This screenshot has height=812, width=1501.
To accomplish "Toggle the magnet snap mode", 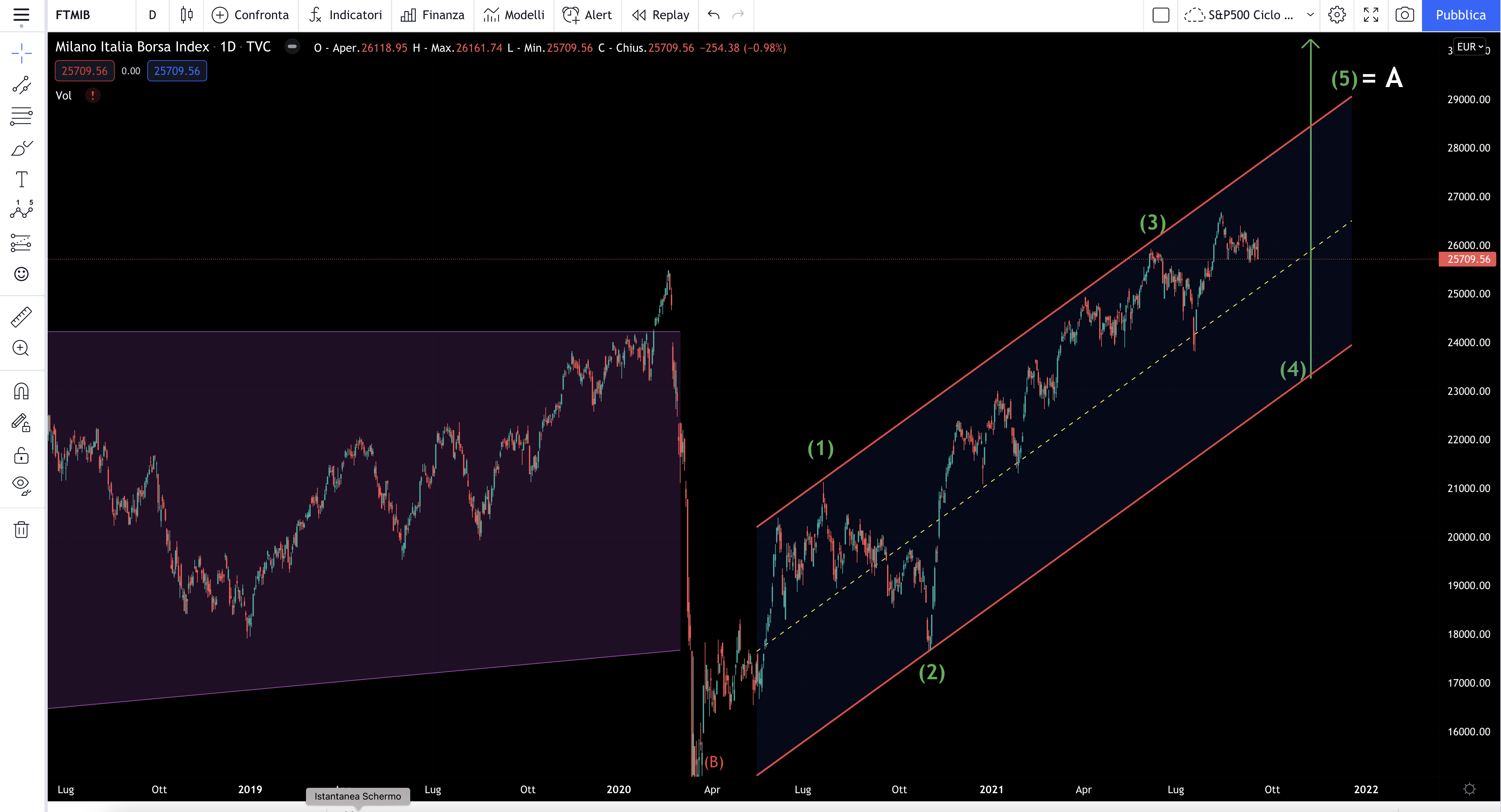I will click(x=22, y=392).
